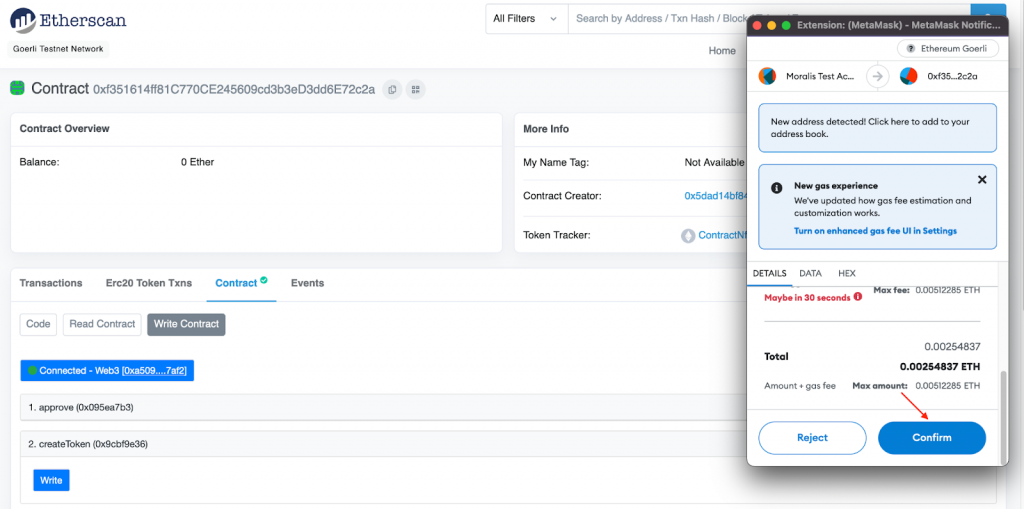Open the Code sub-tab
The image size is (1024, 509).
pyautogui.click(x=39, y=324)
